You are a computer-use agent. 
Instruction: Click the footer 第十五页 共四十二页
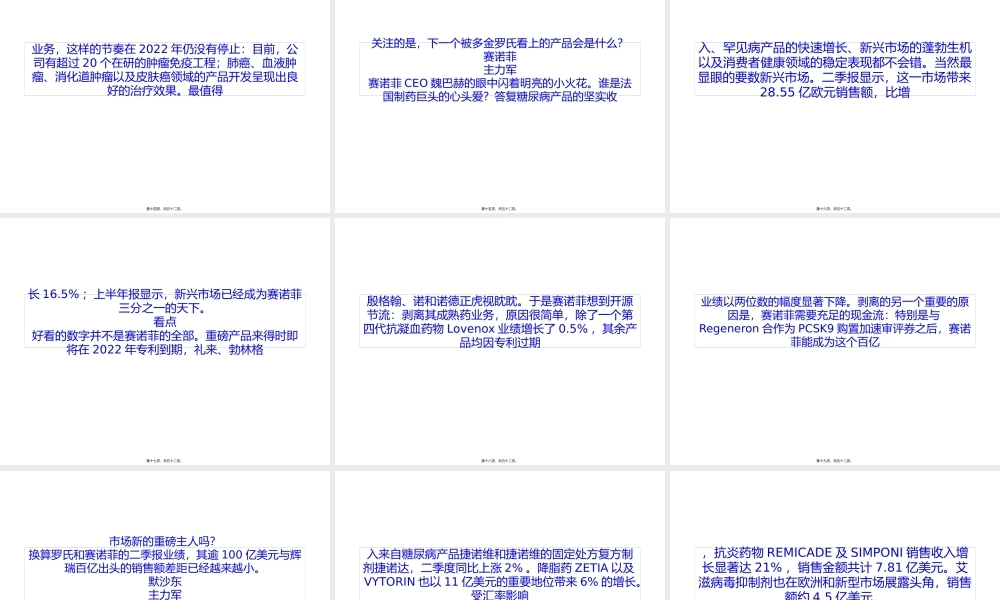[500, 209]
